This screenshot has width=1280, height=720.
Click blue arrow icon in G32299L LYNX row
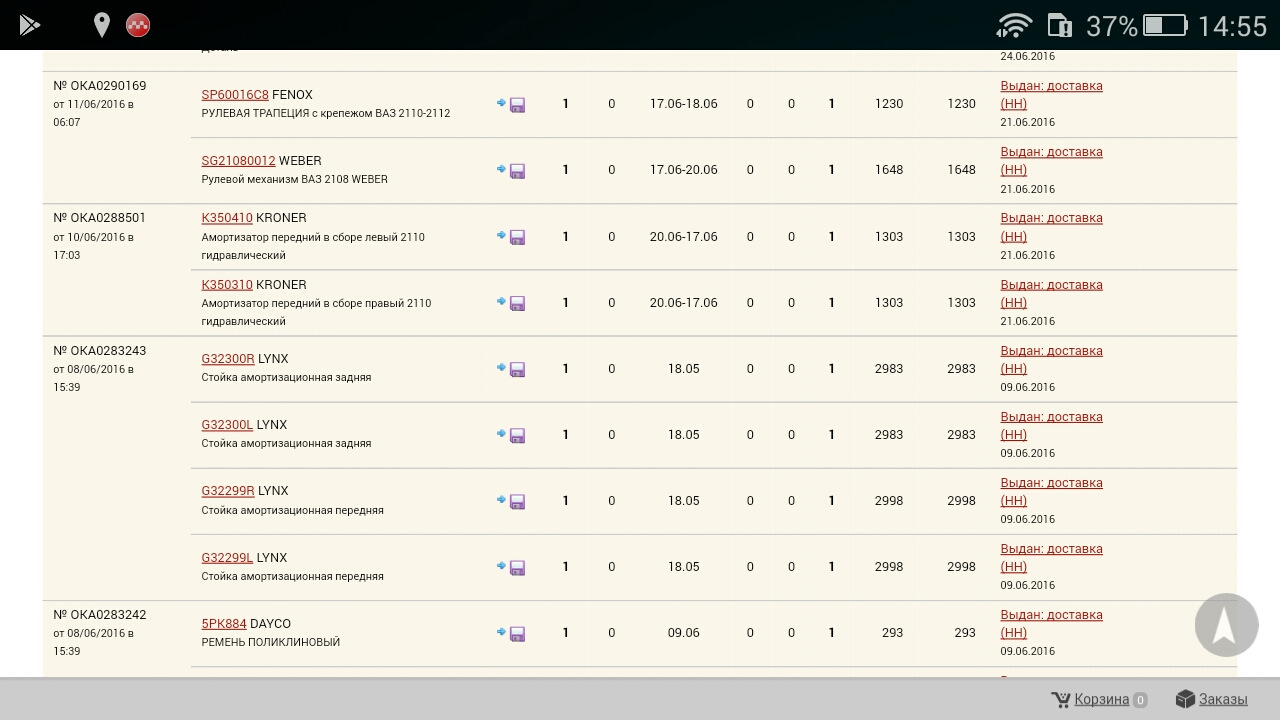(501, 566)
